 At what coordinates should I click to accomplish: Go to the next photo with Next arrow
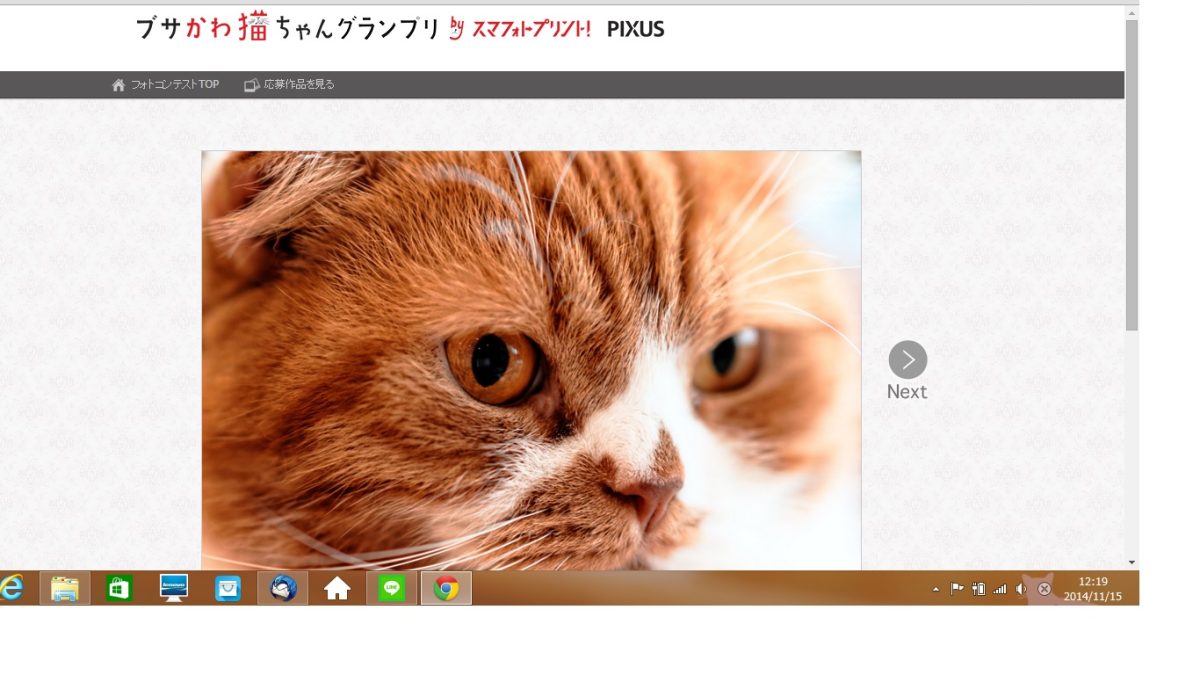tap(907, 359)
